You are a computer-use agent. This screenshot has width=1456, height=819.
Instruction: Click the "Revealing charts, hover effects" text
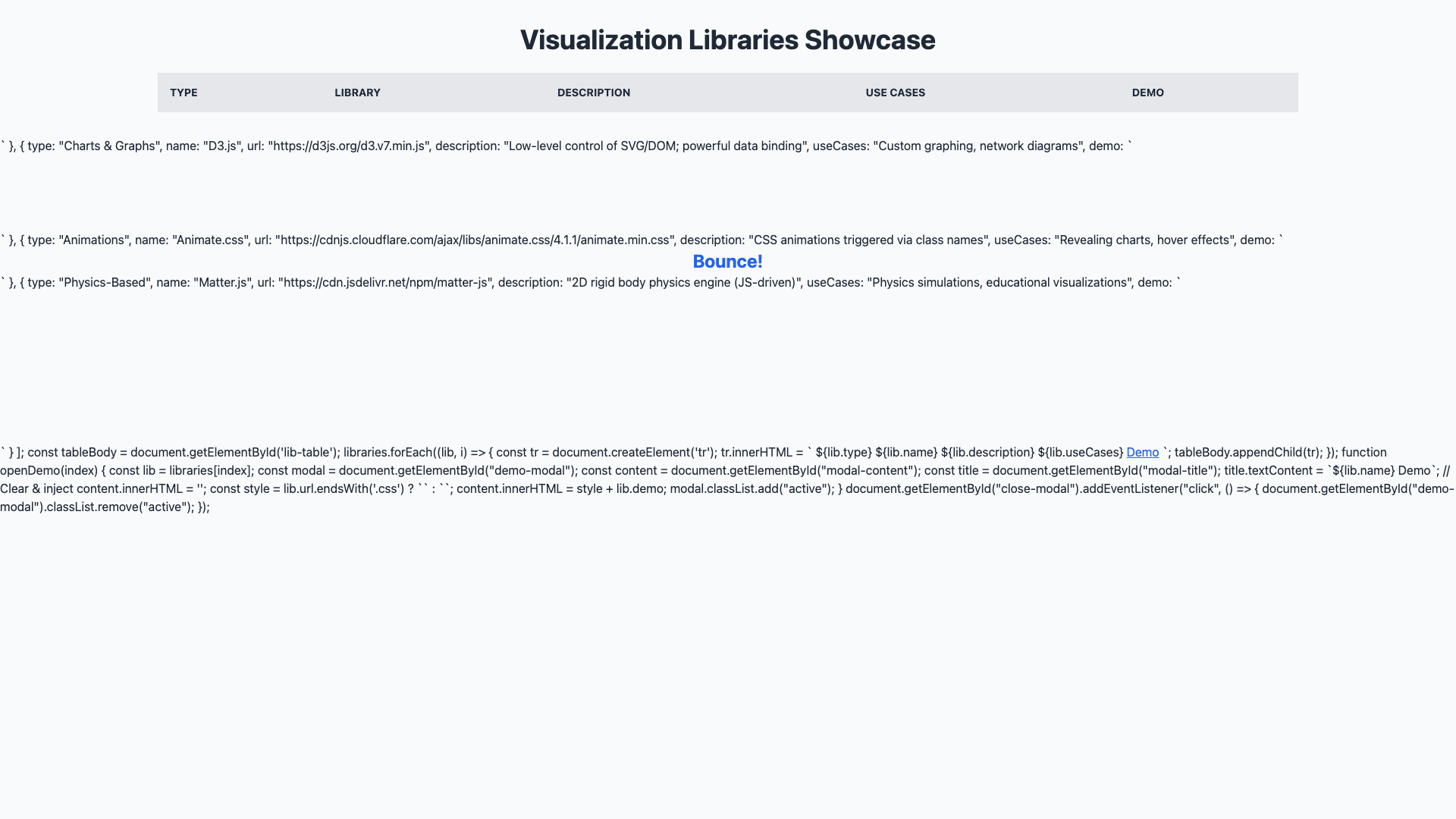(x=1145, y=240)
